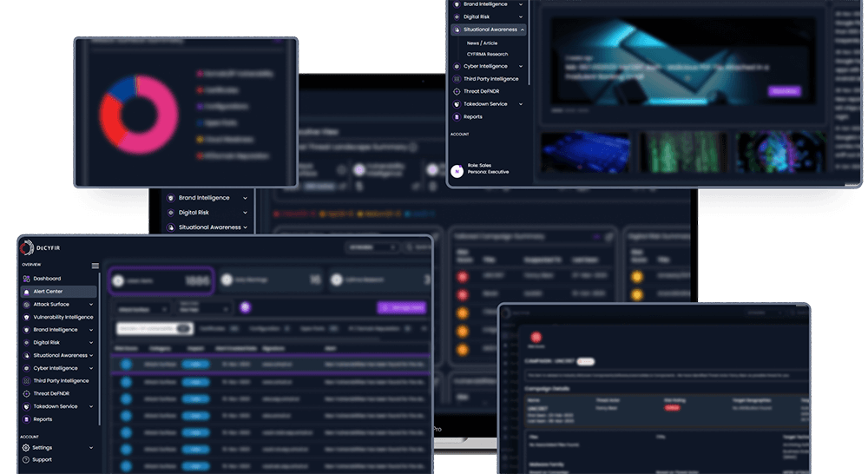Select the News / Article submenu item

[x=483, y=43]
